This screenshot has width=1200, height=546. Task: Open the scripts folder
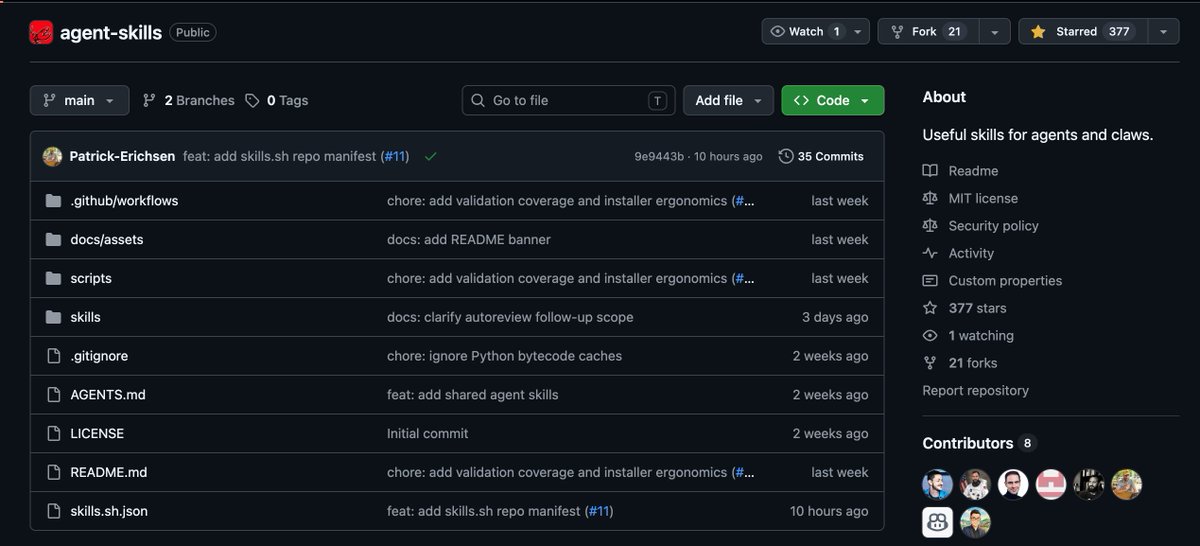pos(91,279)
